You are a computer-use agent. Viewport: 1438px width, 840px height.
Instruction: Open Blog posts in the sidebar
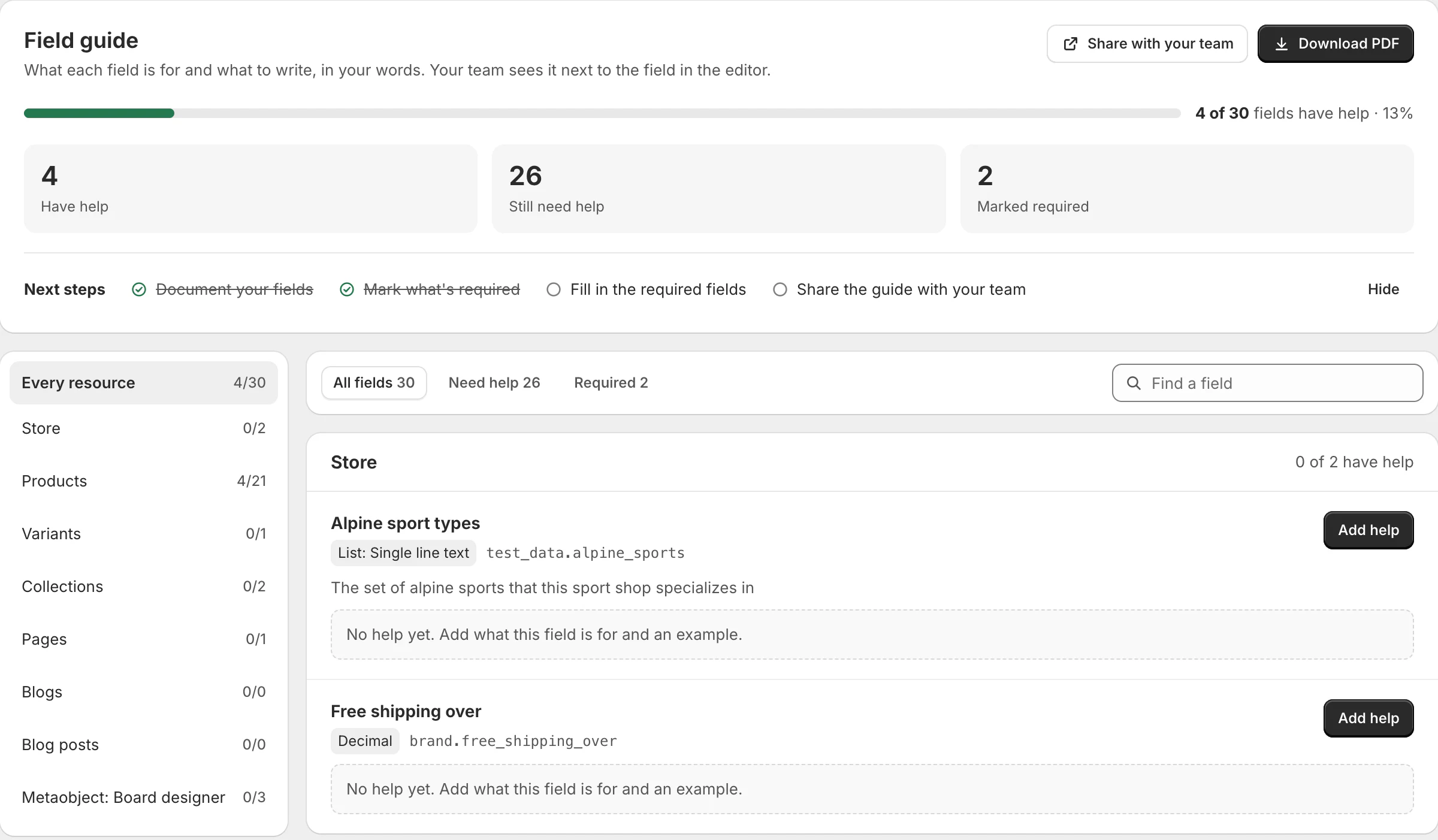click(144, 745)
